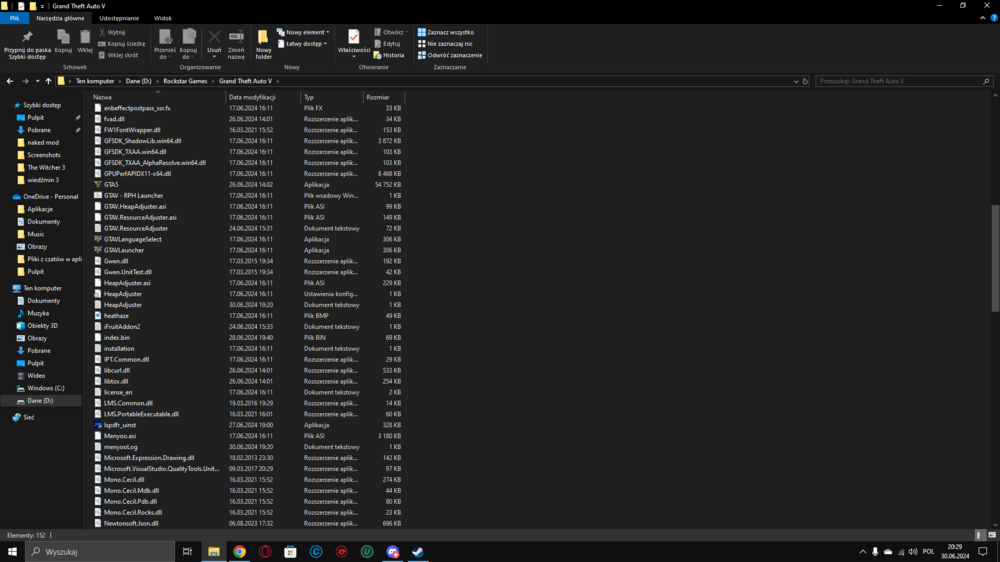Open the Windows Start menu
The image size is (1000, 562).
tap(12, 551)
